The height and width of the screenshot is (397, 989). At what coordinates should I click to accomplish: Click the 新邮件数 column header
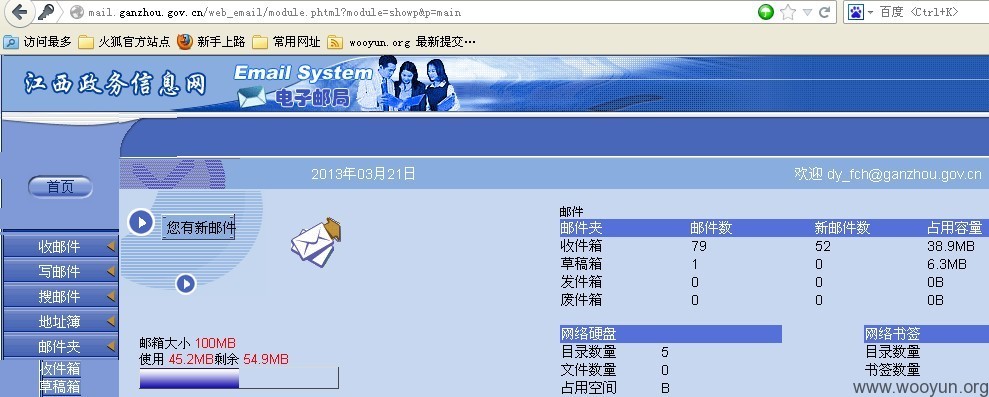click(843, 228)
